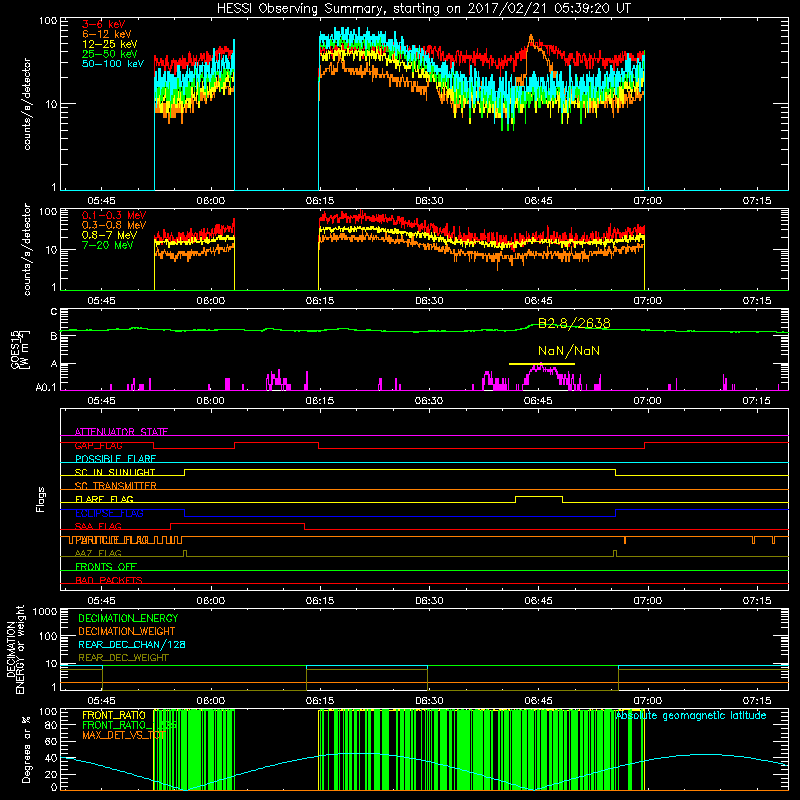
Task: Select the REAR_DEC_WEIGHT legend label
Action: [123, 658]
